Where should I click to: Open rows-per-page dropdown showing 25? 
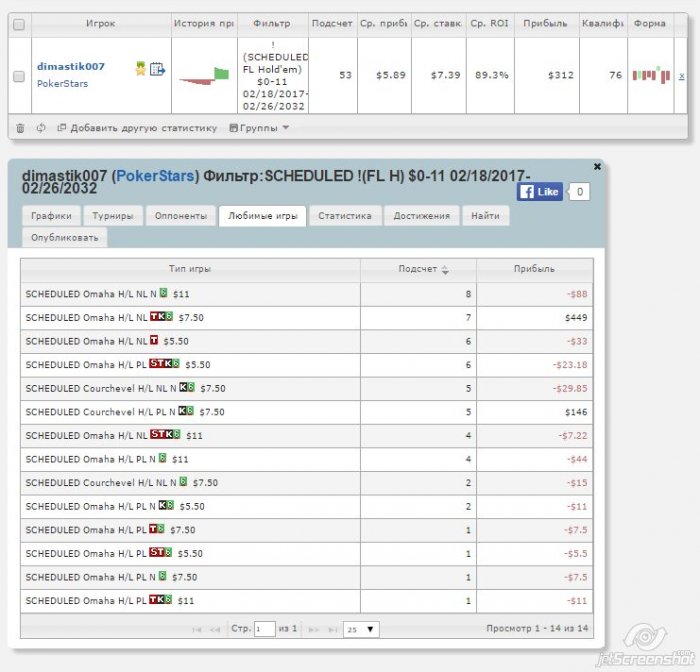pos(361,629)
